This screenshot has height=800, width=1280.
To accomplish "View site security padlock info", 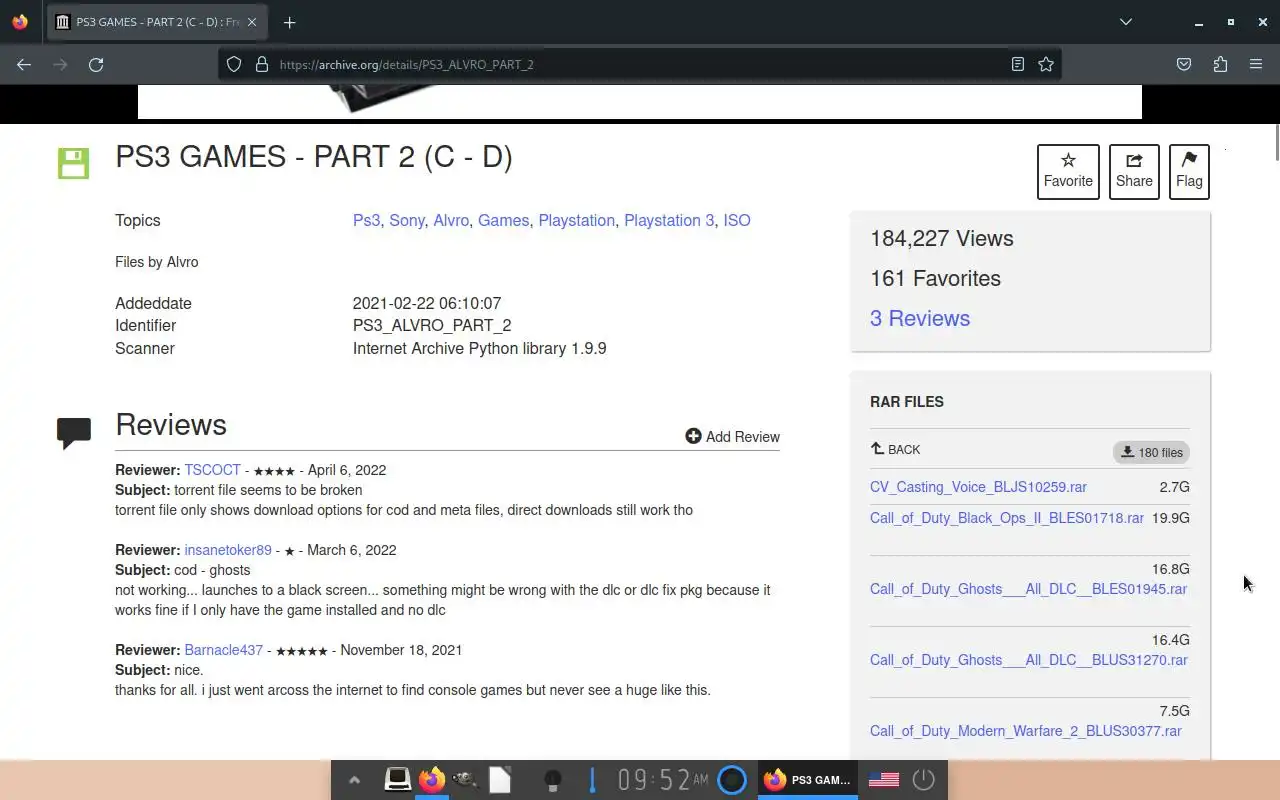I will point(262,64).
